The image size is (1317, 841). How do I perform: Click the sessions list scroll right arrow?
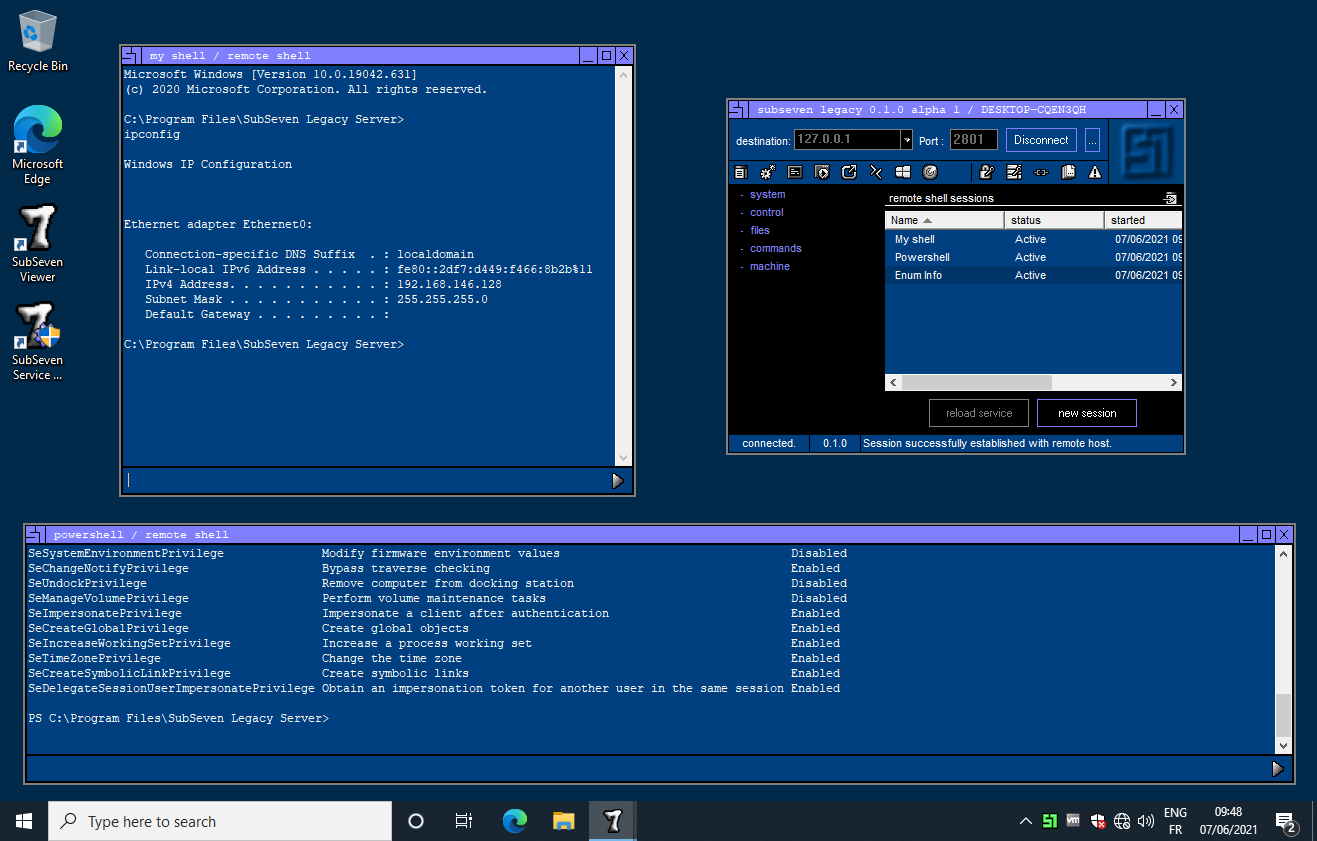pyautogui.click(x=1174, y=382)
